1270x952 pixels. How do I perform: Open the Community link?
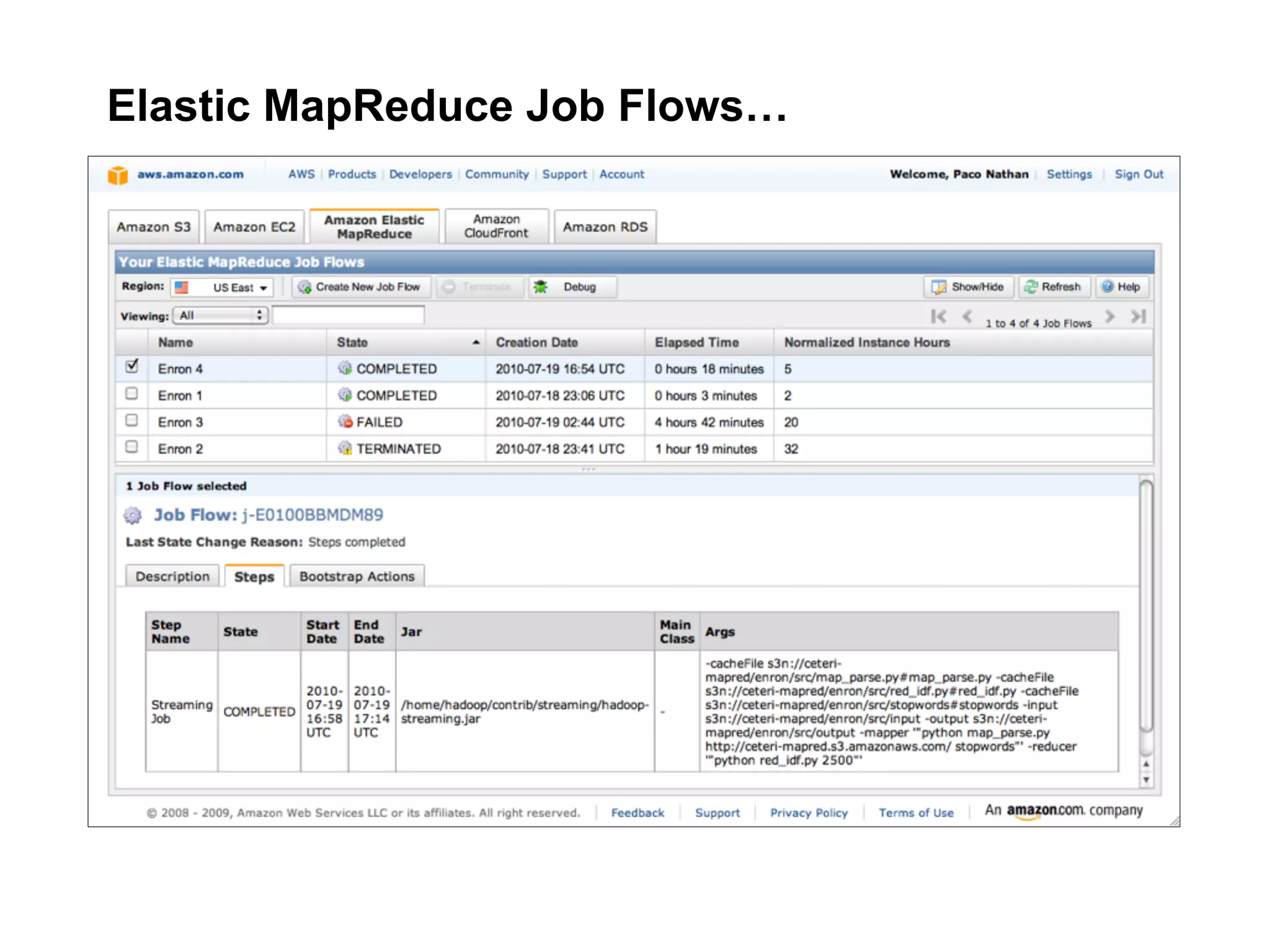[497, 174]
